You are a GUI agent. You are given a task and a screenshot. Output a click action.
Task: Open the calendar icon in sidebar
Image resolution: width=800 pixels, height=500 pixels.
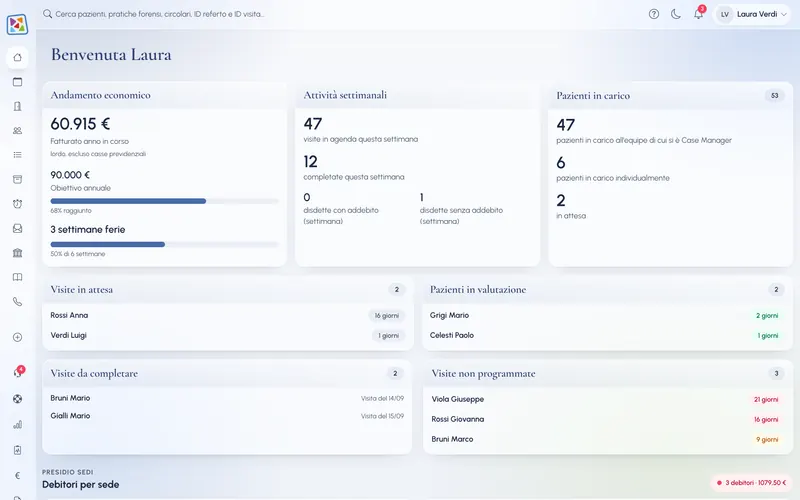click(x=17, y=82)
